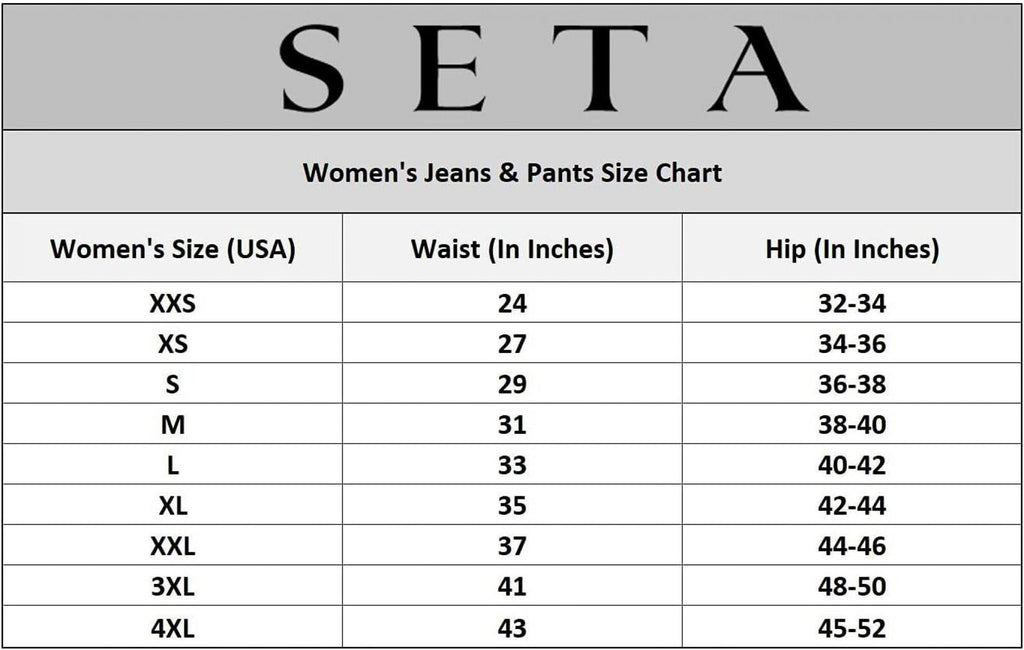Select hip range 38-40
The image size is (1024, 650).
(852, 425)
